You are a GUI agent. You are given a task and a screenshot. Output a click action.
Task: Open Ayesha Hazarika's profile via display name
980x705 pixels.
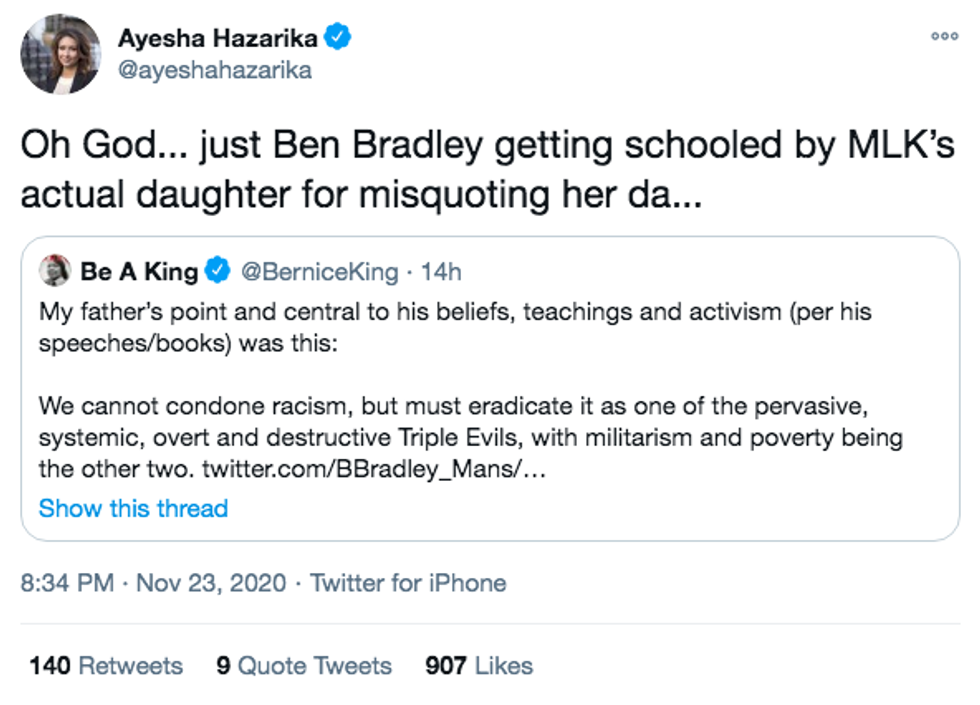coord(218,39)
